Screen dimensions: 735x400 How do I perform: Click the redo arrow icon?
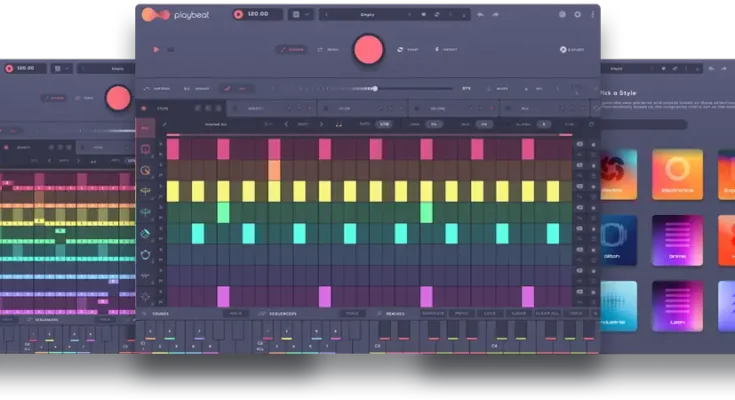[494, 15]
